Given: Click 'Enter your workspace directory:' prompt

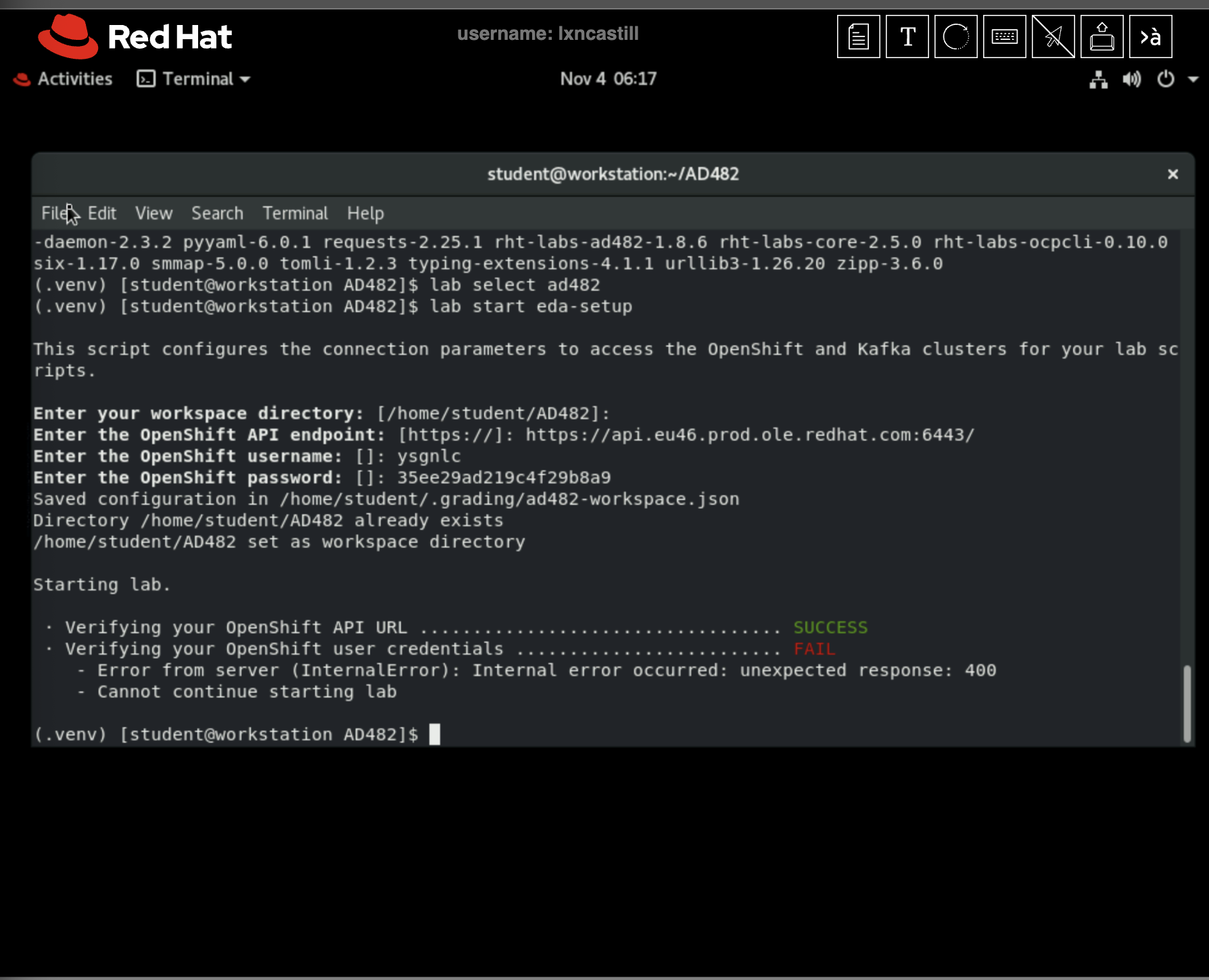Looking at the screenshot, I should point(198,414).
